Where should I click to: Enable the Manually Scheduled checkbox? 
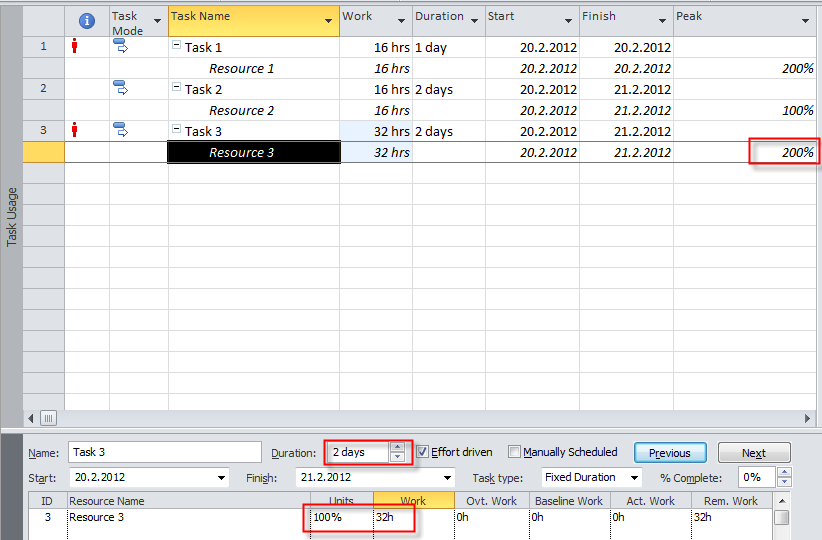[515, 452]
